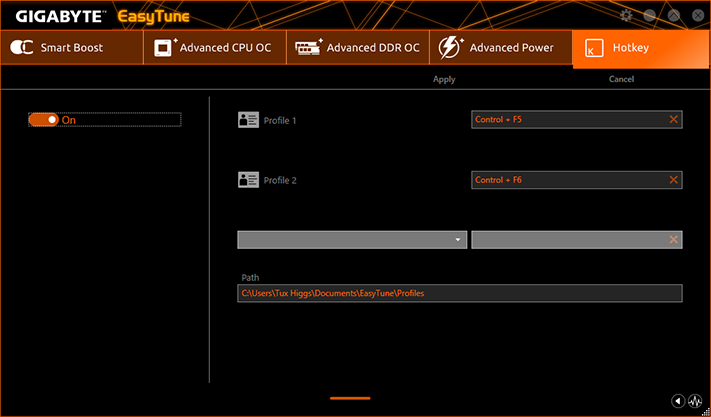Clear the Control + F6 hotkey
Viewport: 711px width, 417px height.
pos(673,180)
